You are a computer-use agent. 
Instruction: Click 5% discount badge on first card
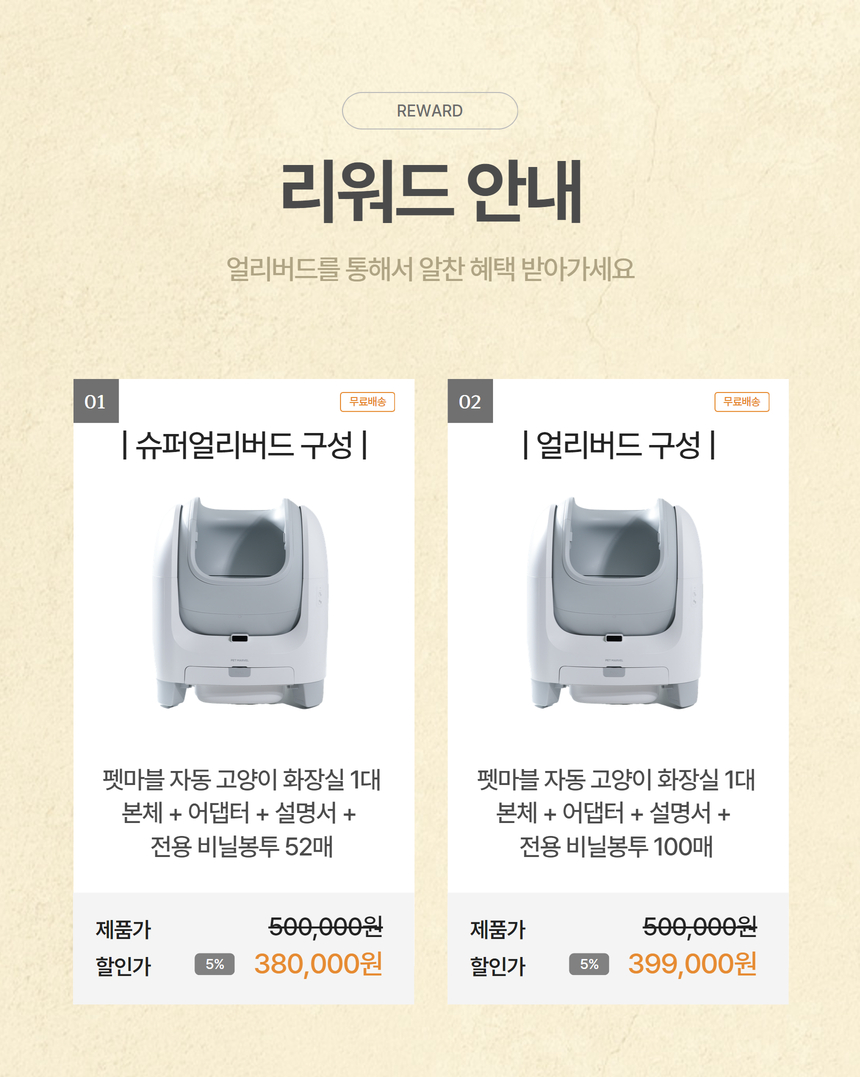[x=215, y=964]
